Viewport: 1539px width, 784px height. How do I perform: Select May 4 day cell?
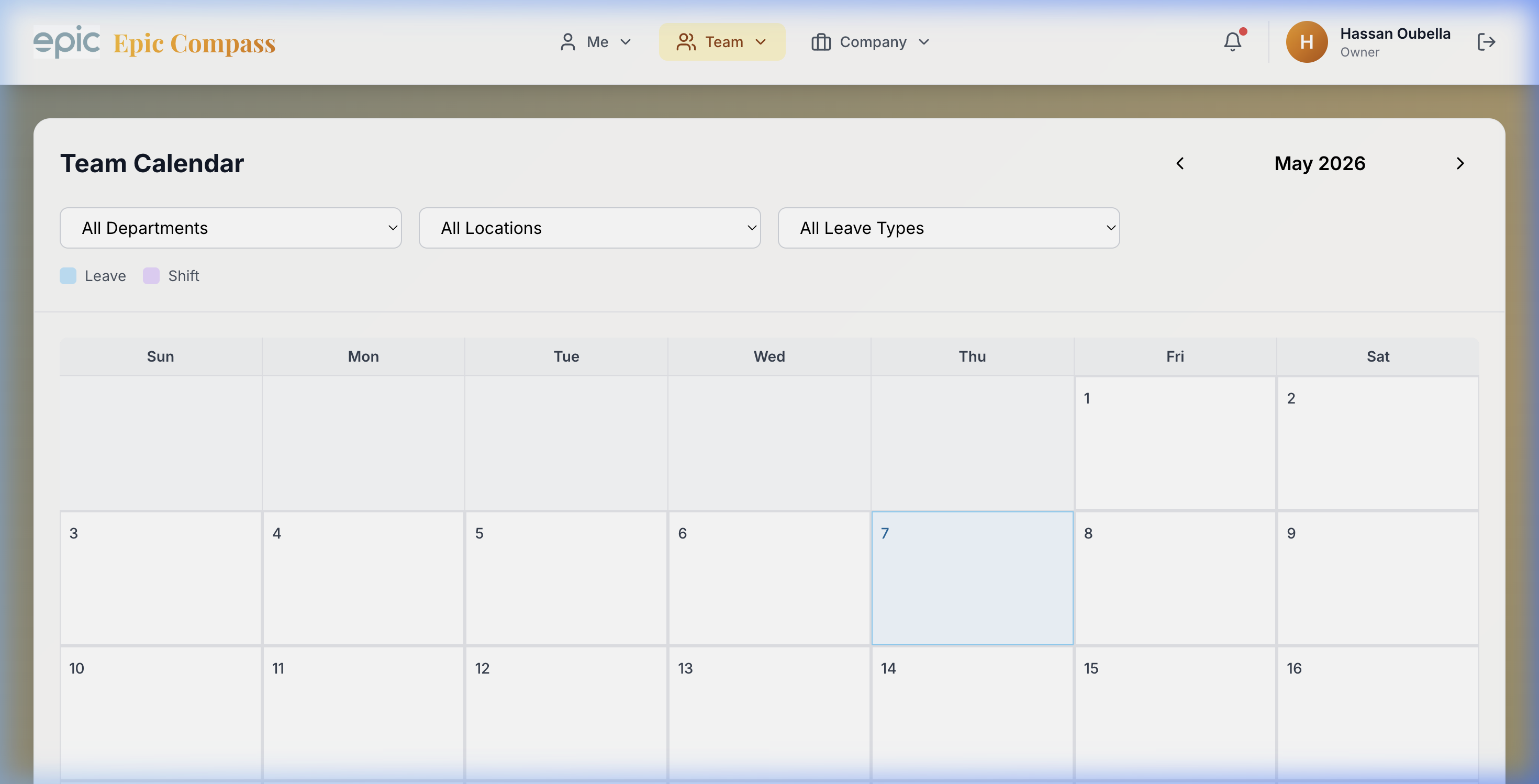(363, 578)
